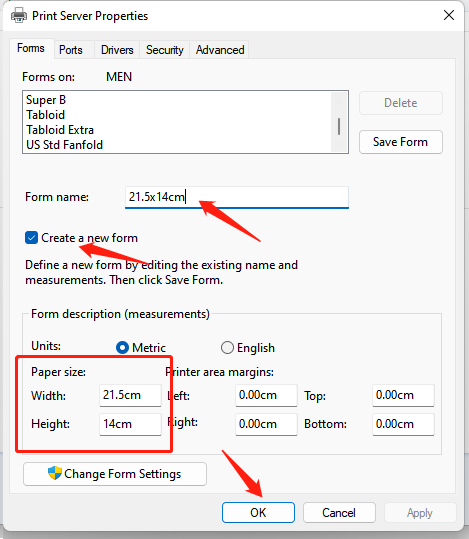
Task: Switch to the Ports tab
Action: point(70,50)
